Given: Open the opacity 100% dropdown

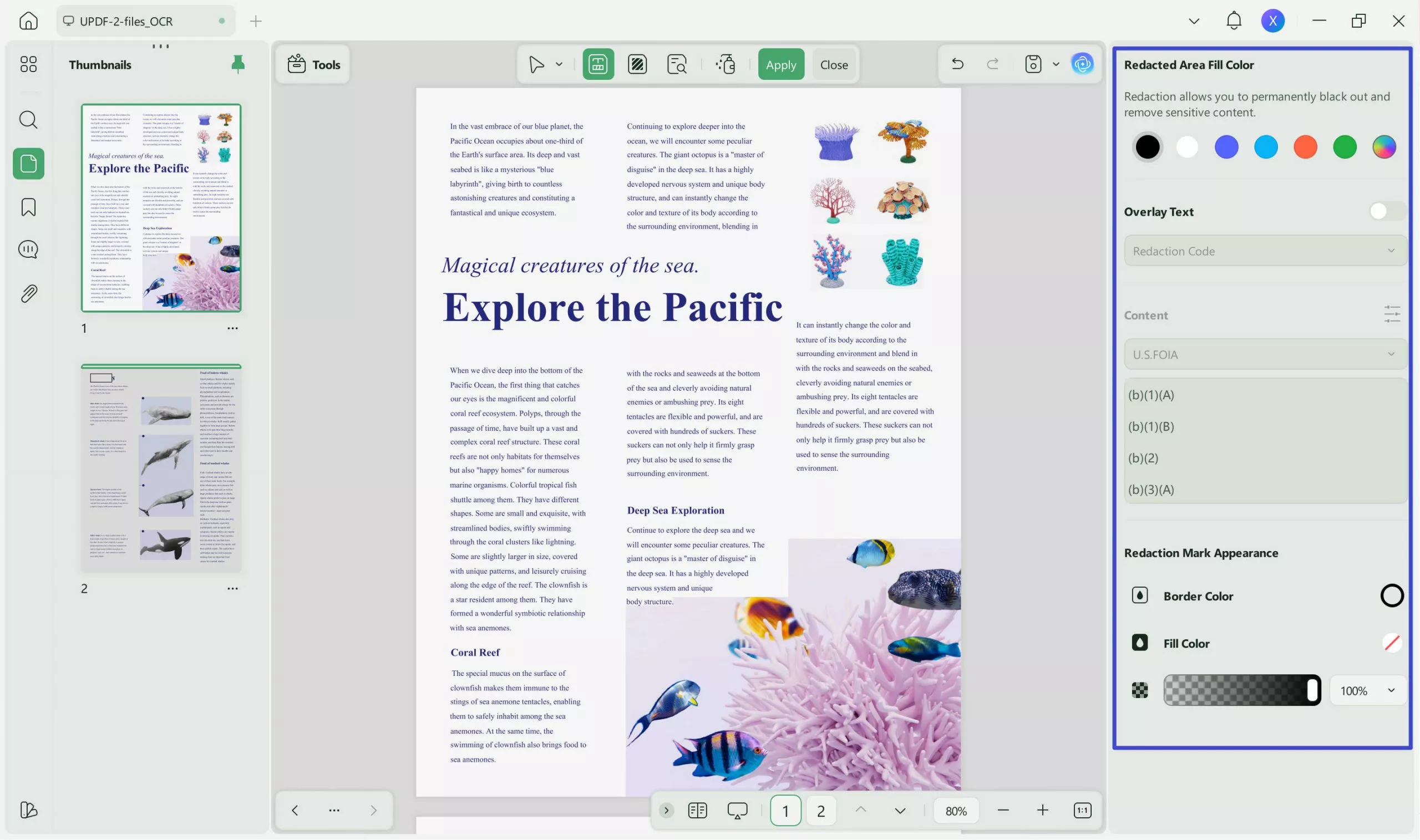Looking at the screenshot, I should 1367,690.
